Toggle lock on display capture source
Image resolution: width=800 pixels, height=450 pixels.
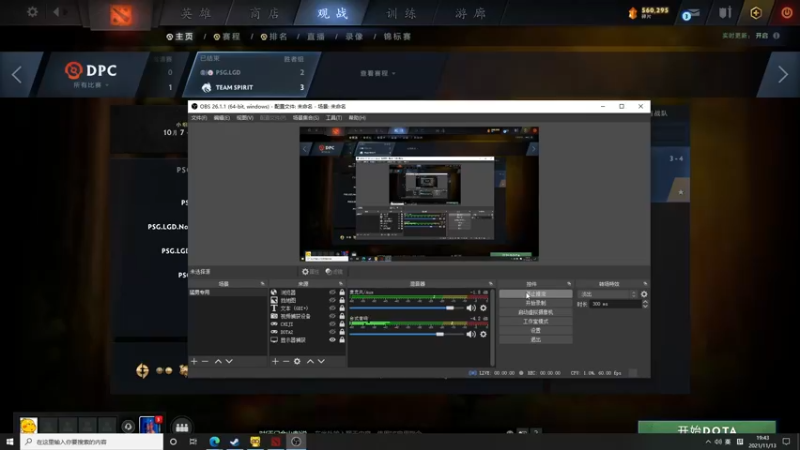pos(342,340)
